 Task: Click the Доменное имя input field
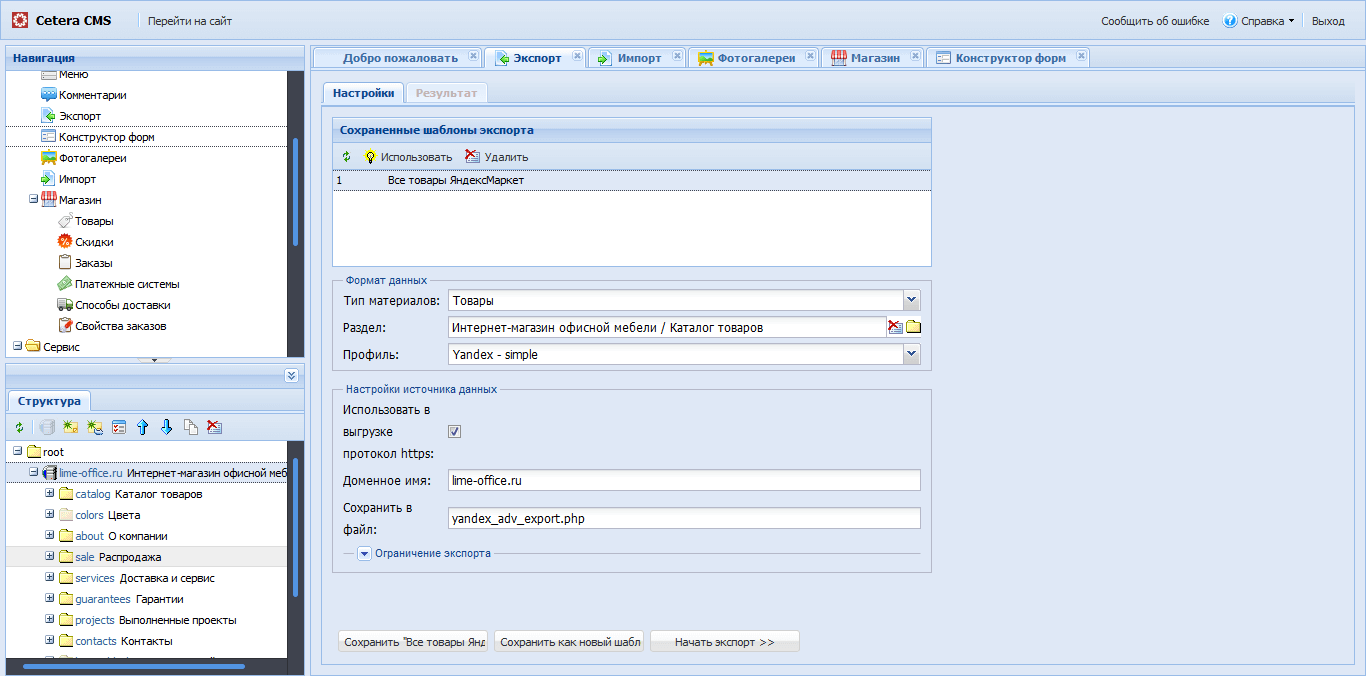(x=684, y=481)
